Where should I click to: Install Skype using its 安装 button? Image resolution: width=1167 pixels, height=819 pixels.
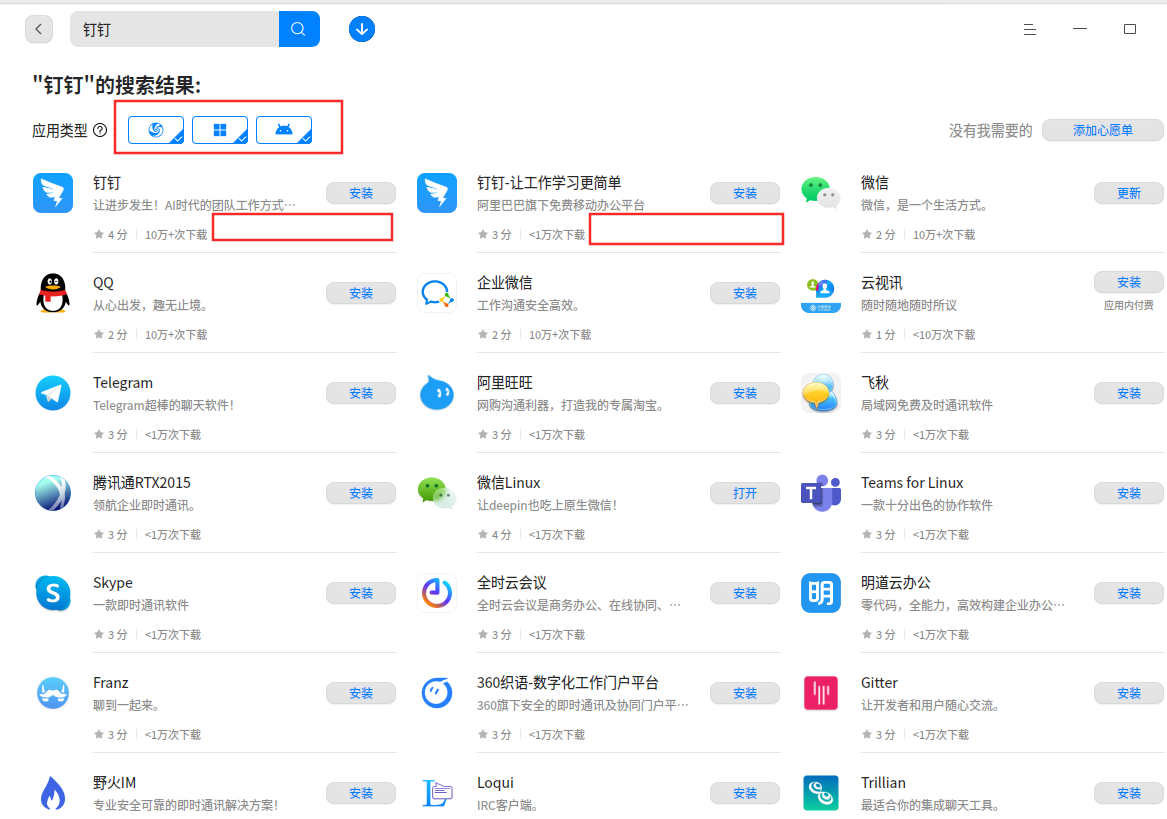tap(361, 593)
